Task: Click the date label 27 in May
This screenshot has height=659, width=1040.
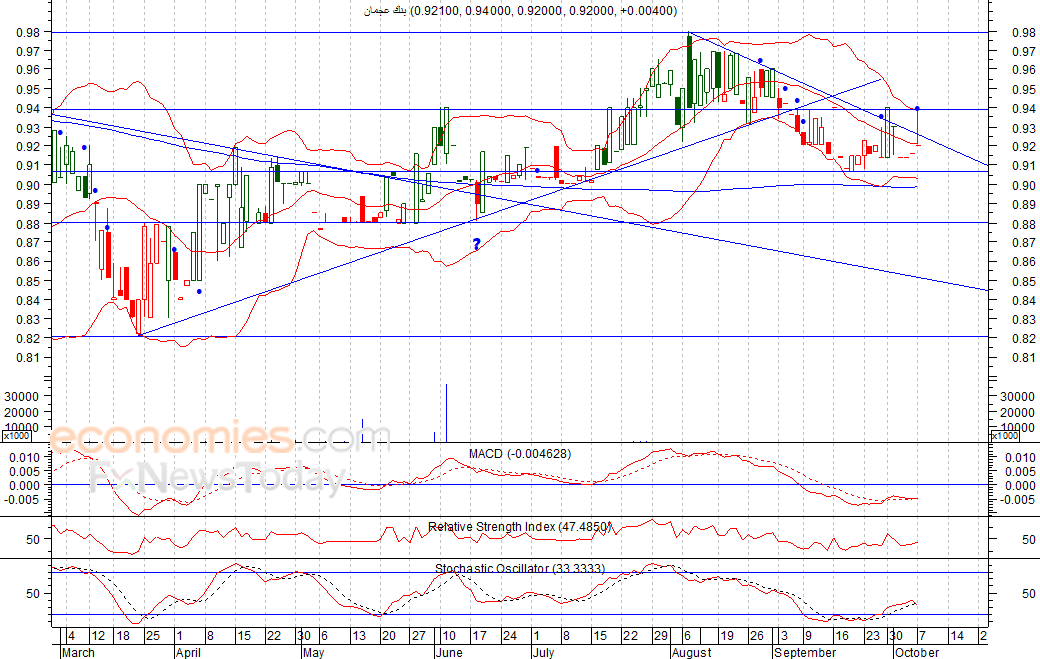Action: pyautogui.click(x=419, y=636)
